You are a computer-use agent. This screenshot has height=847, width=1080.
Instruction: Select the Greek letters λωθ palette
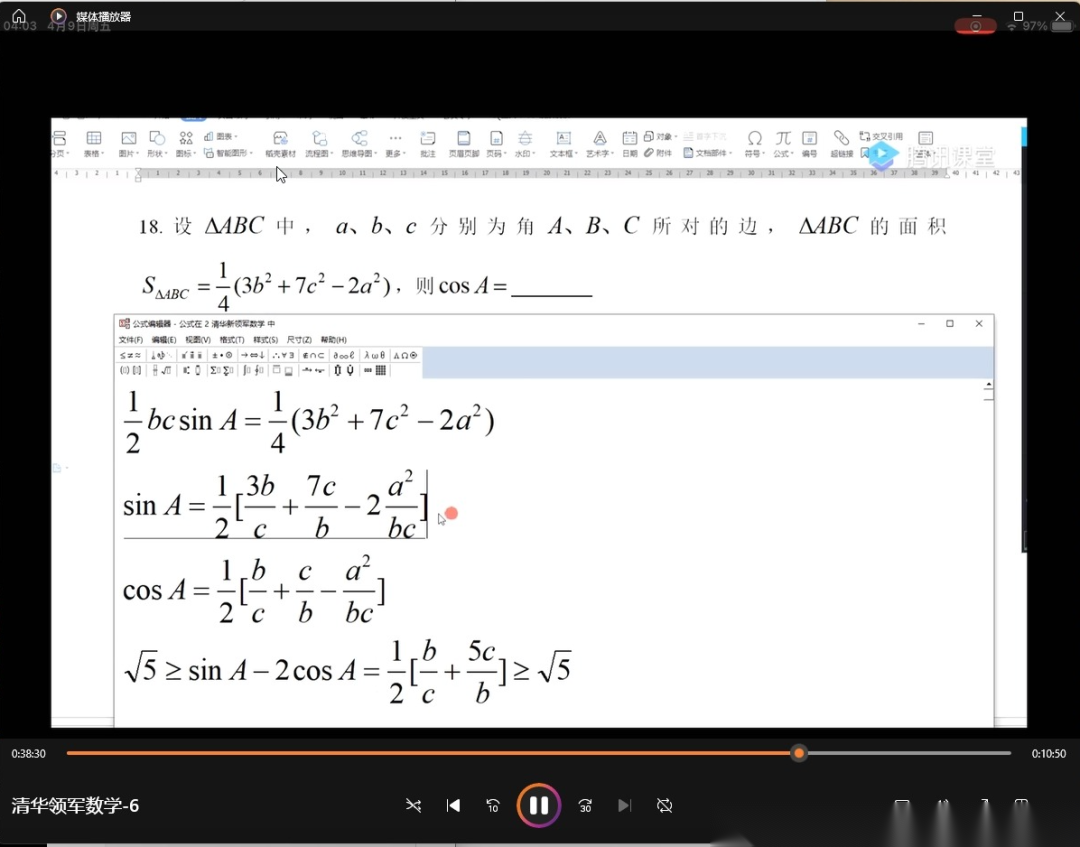[375, 355]
